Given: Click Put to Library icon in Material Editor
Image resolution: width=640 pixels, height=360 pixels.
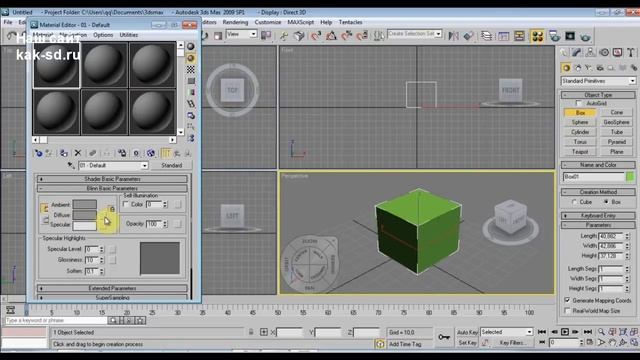Looking at the screenshot, I should click(122, 153).
